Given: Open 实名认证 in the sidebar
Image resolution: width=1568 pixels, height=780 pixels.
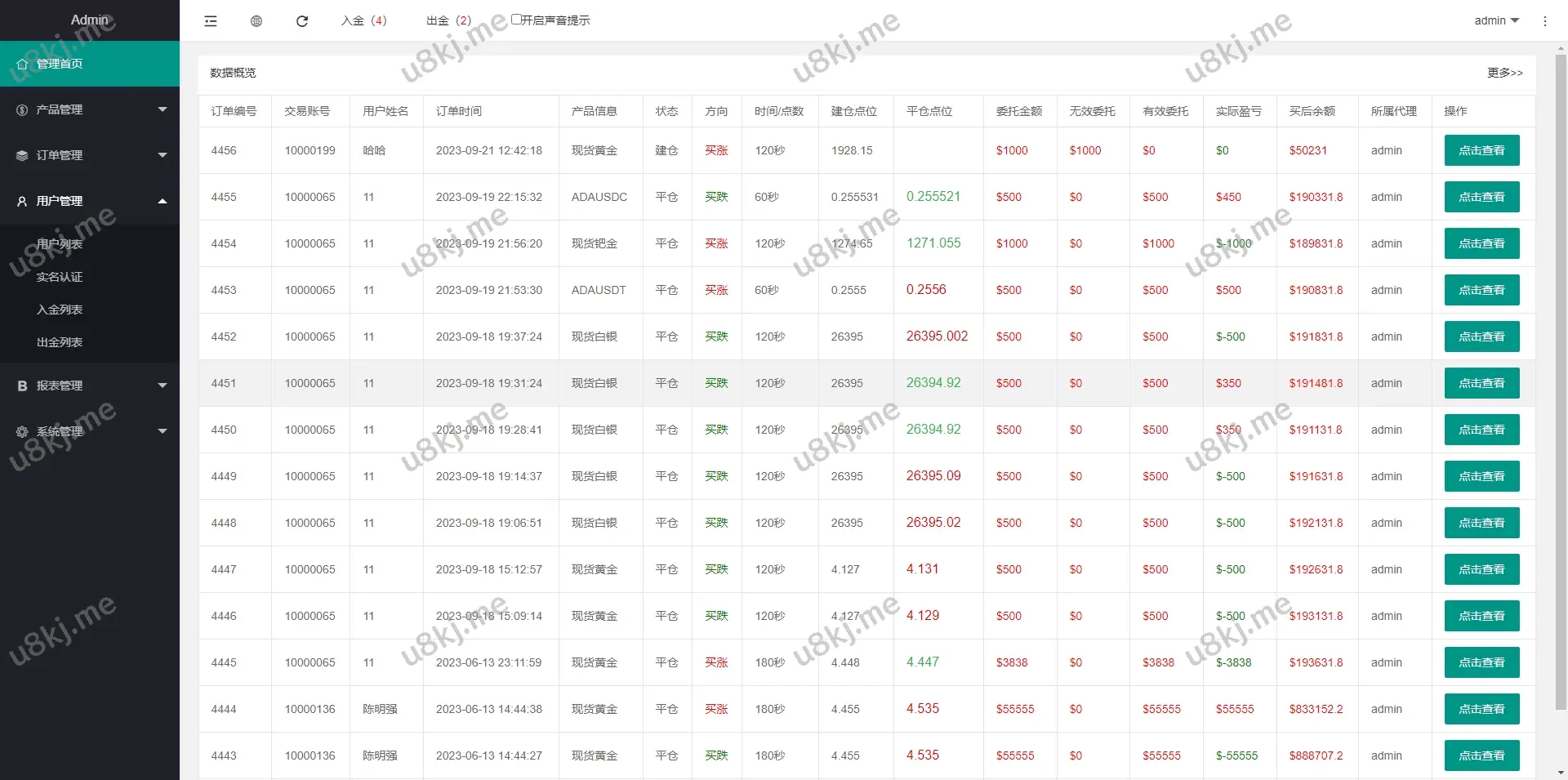Looking at the screenshot, I should click(60, 277).
